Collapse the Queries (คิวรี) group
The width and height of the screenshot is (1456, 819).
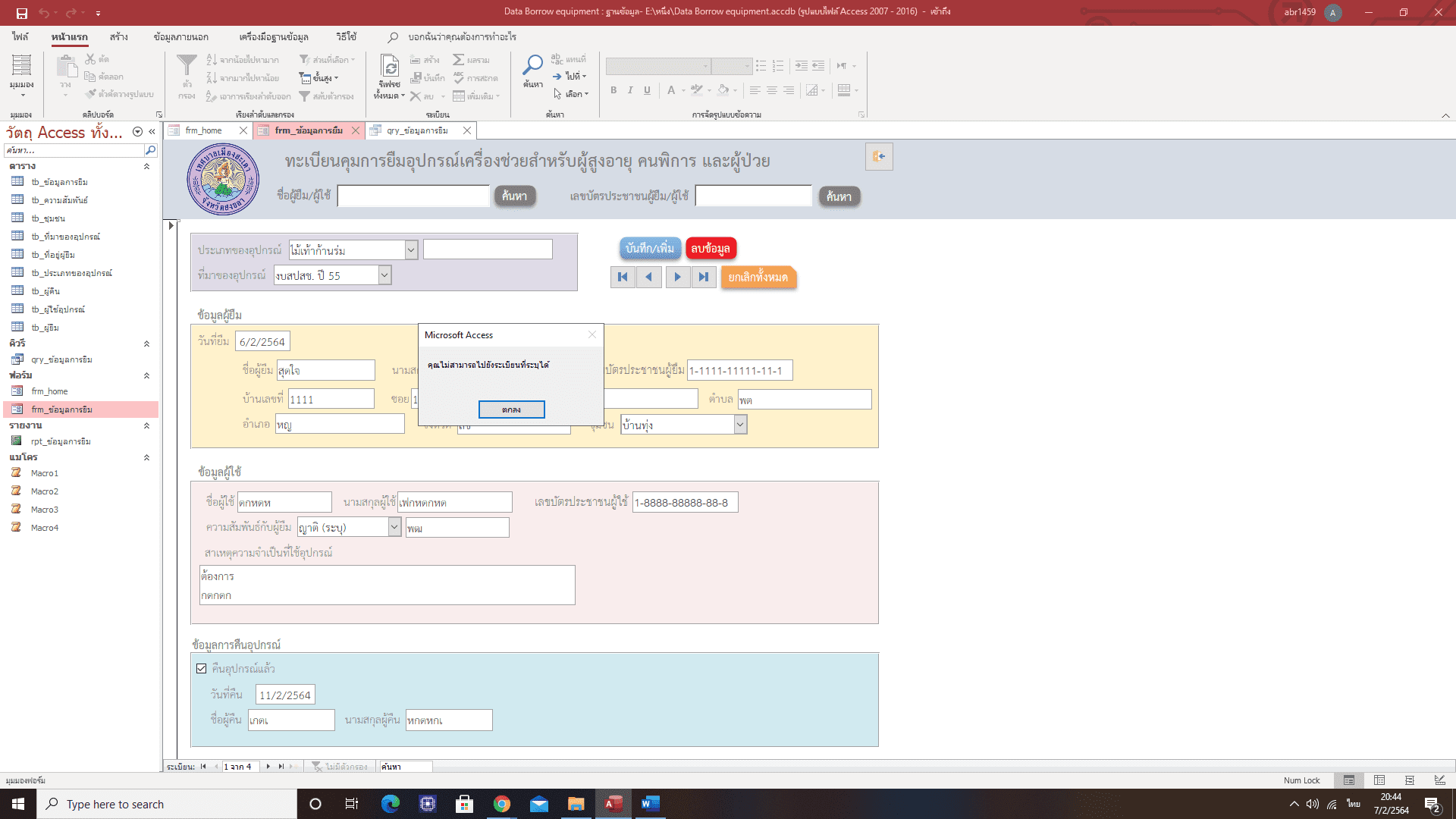tap(146, 344)
